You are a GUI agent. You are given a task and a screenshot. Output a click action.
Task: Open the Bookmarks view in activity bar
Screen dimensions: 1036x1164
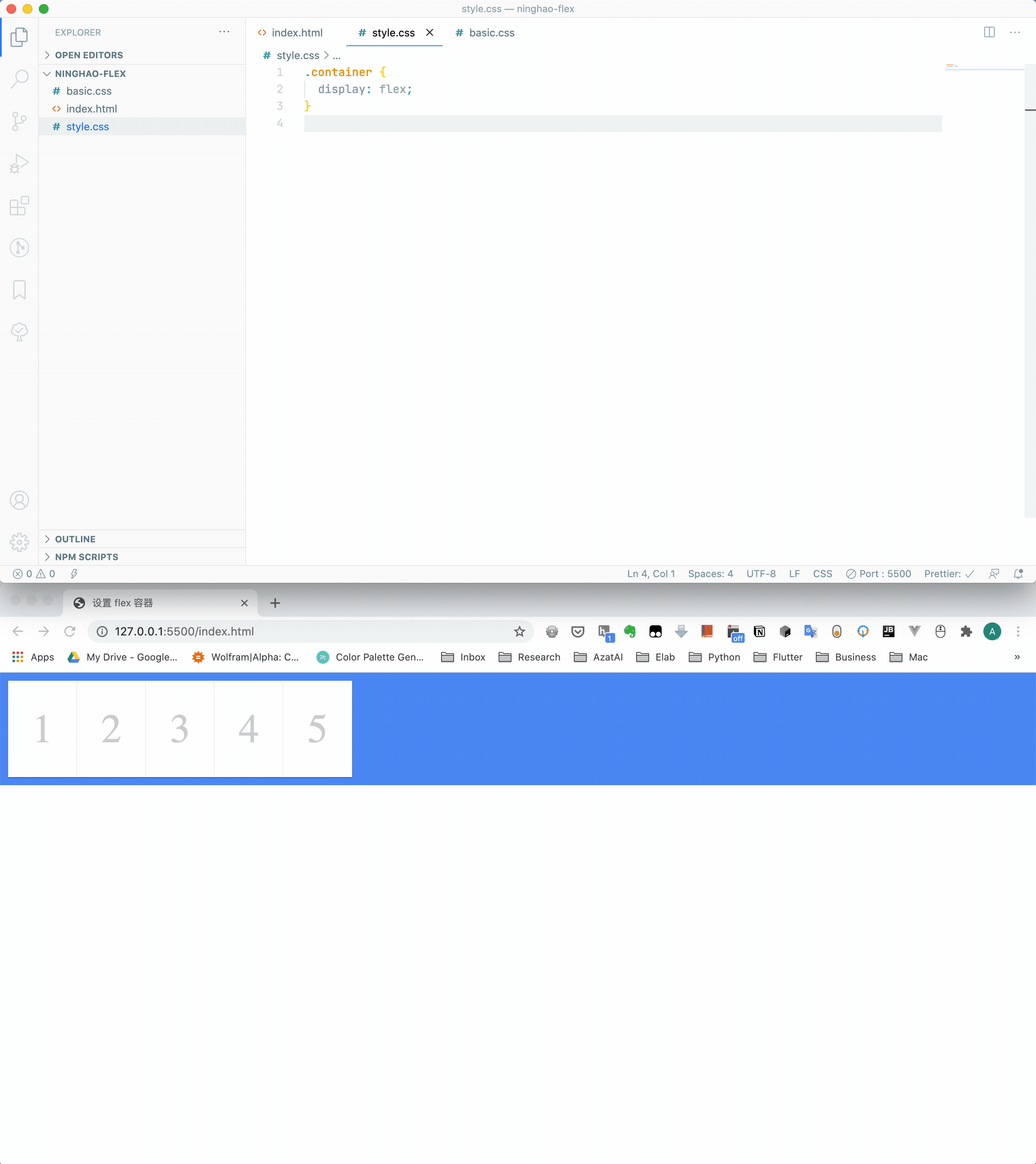coord(19,289)
